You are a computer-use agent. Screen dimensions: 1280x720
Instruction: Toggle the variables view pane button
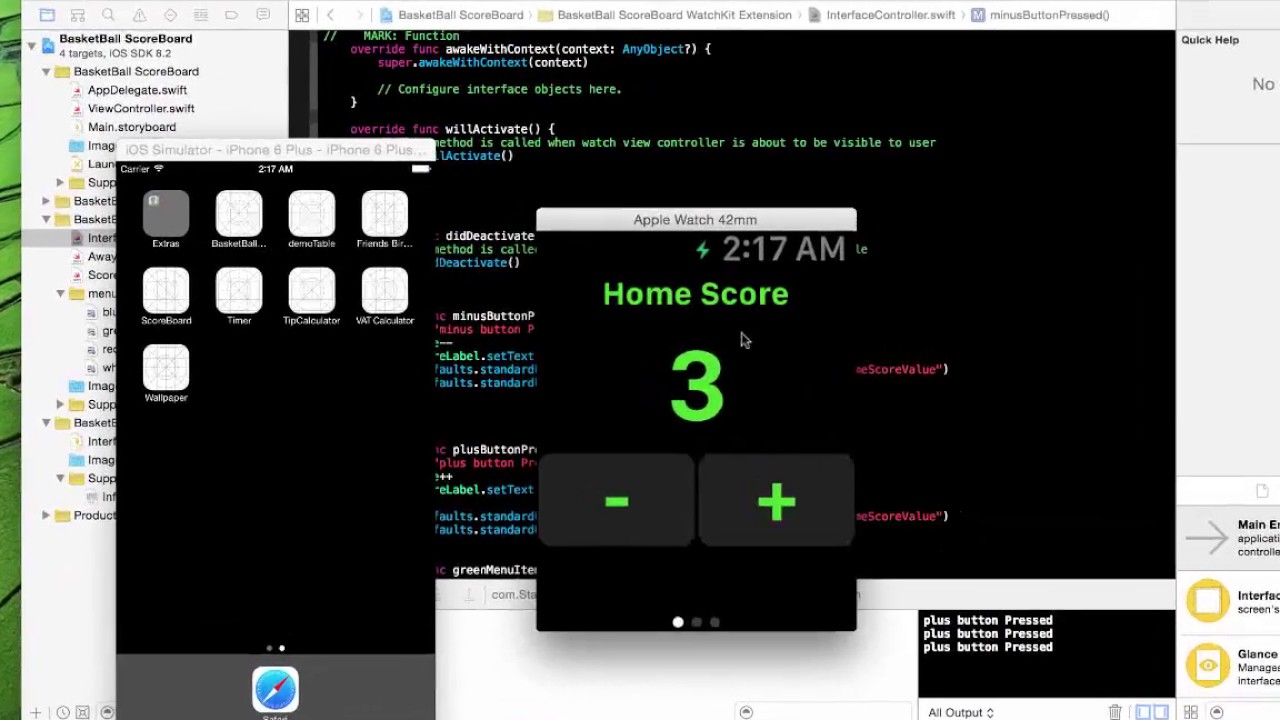(1143, 712)
